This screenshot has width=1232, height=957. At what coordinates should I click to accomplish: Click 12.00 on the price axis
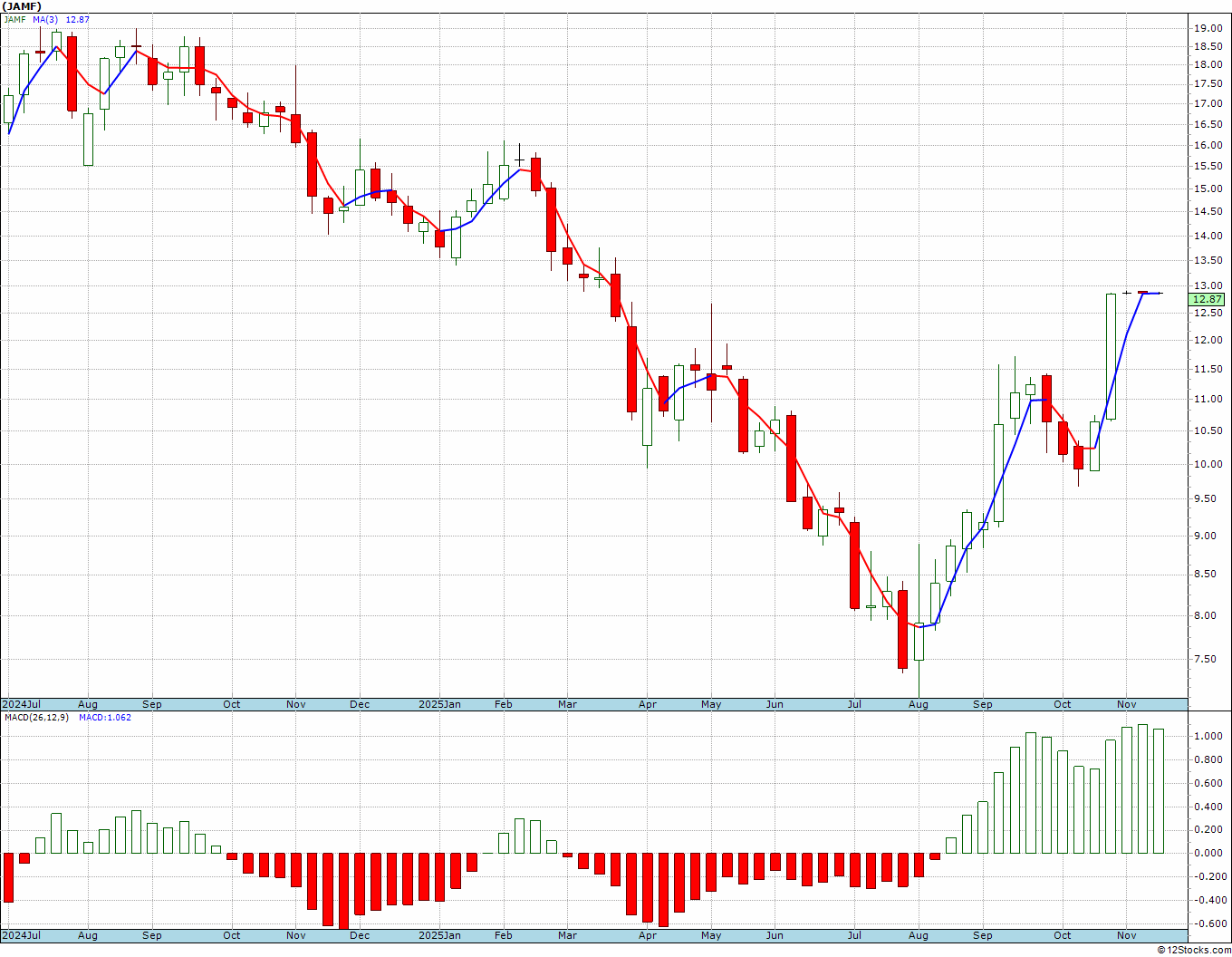click(x=1207, y=340)
